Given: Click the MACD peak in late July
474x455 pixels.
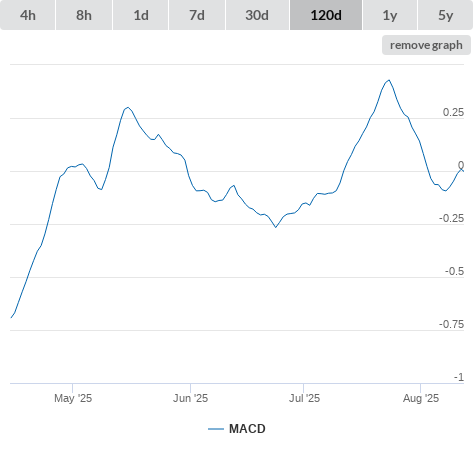Looking at the screenshot, I should click(389, 80).
